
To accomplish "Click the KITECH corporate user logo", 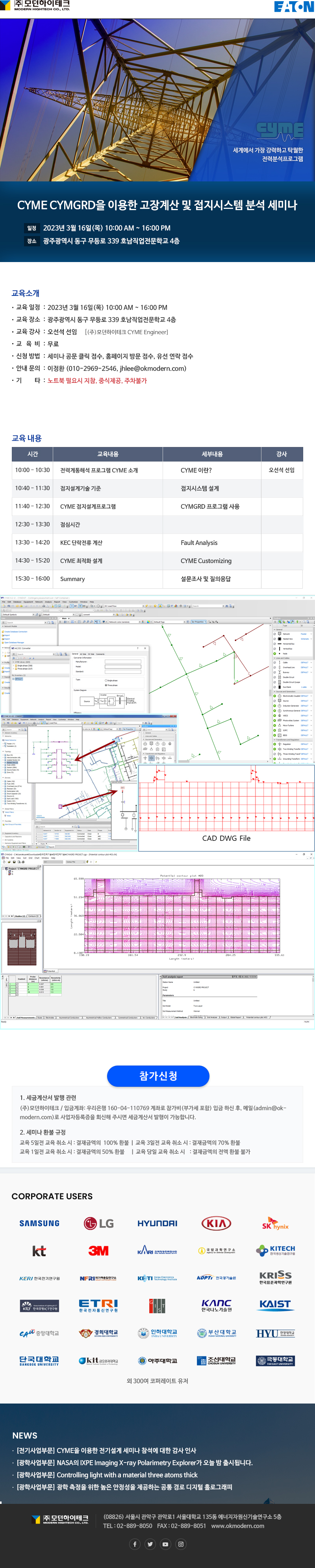I will [x=275, y=1250].
